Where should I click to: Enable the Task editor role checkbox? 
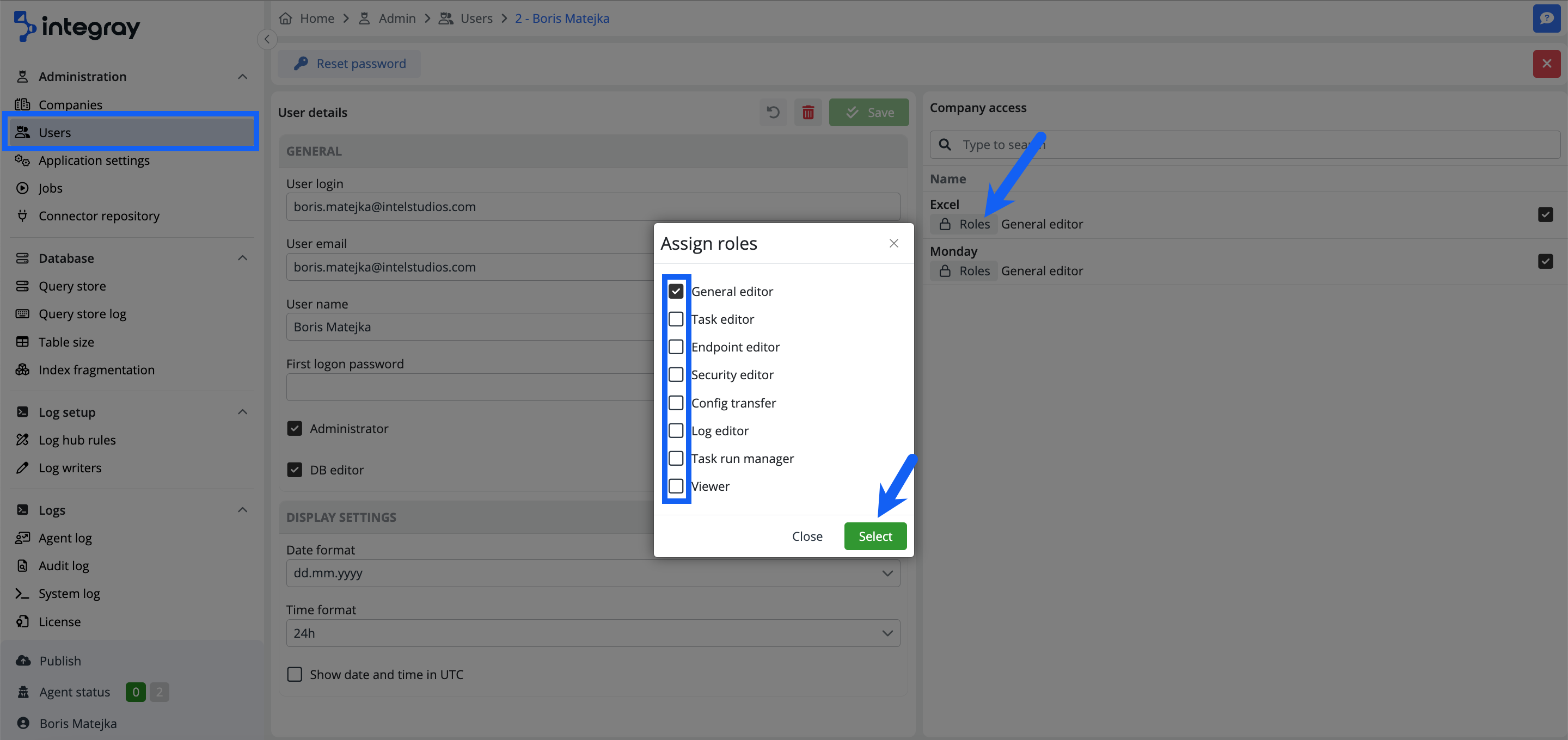click(676, 319)
